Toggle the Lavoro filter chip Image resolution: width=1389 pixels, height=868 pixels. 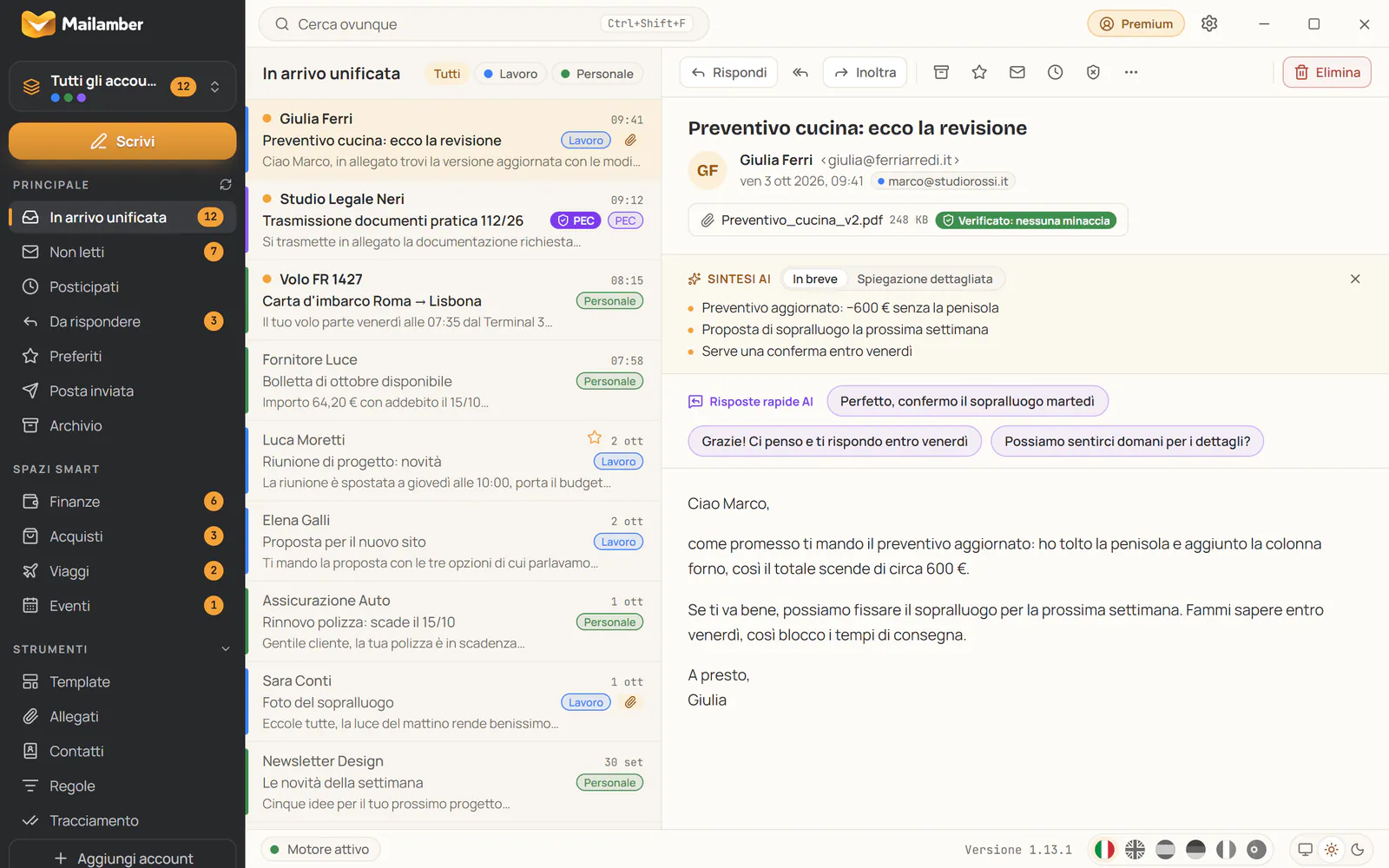tap(511, 74)
